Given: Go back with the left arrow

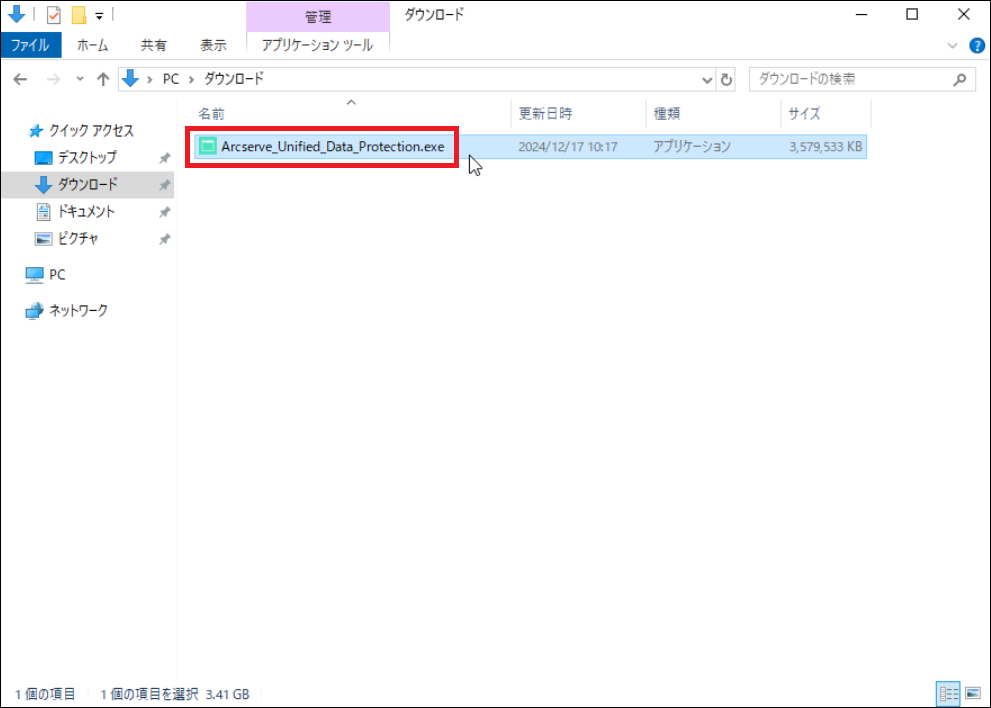Looking at the screenshot, I should [x=20, y=79].
